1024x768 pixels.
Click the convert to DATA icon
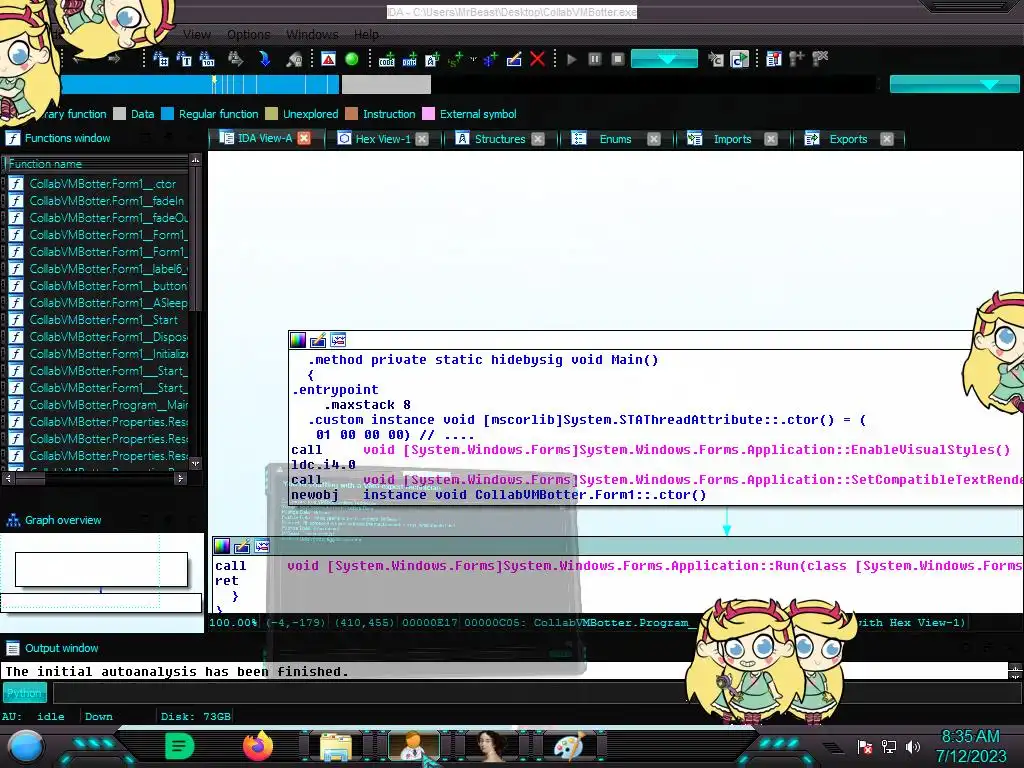409,59
